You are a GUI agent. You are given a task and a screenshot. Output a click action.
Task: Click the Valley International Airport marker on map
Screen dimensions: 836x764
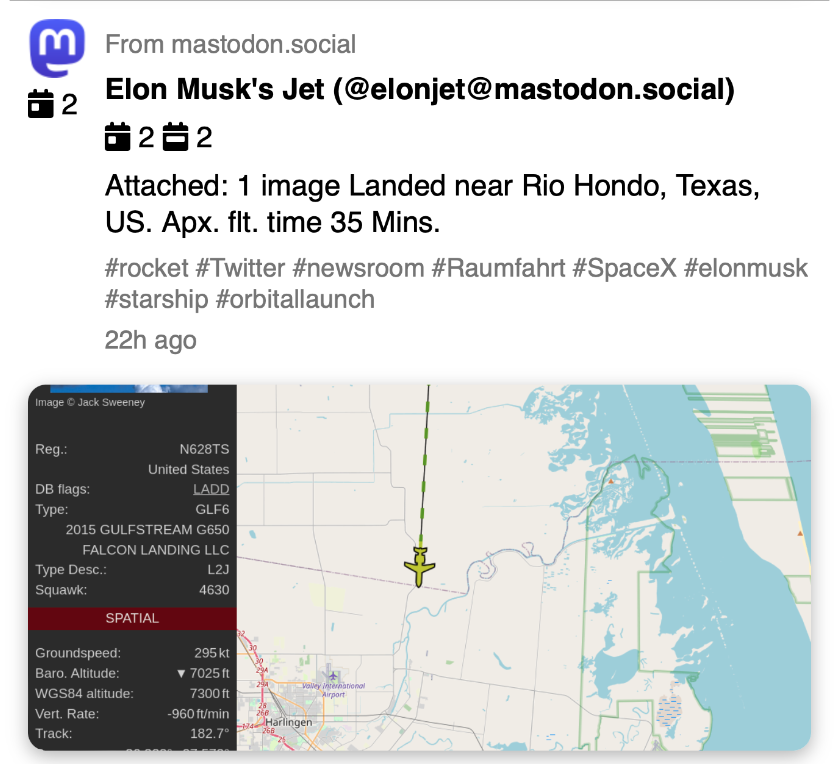click(x=326, y=671)
